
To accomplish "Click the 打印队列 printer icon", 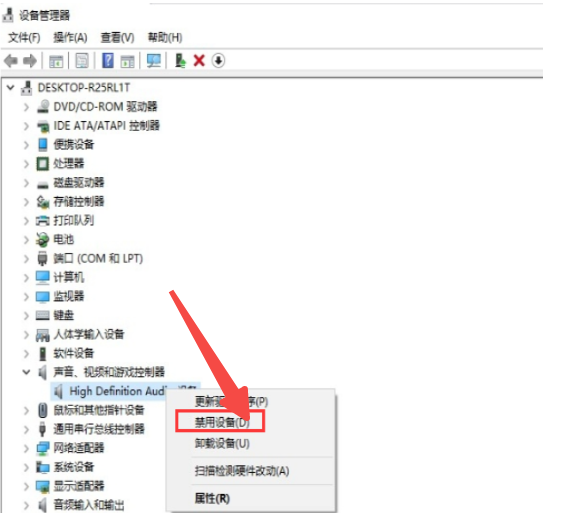I will tap(43, 220).
